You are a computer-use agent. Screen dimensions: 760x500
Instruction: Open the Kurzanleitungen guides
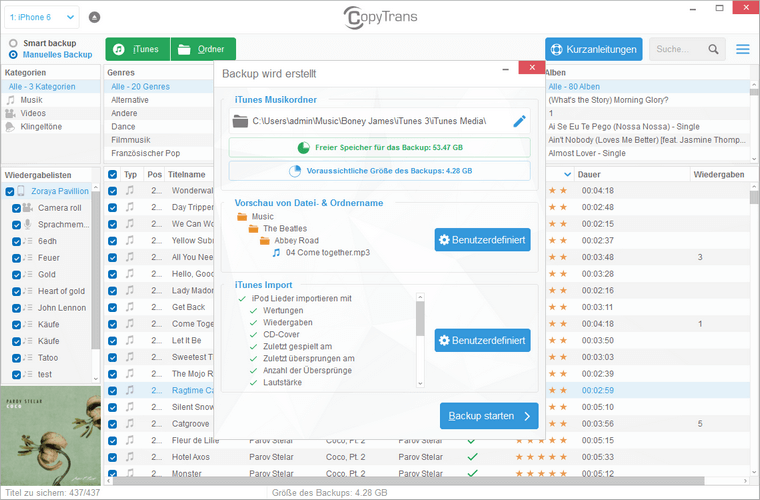[x=593, y=49]
